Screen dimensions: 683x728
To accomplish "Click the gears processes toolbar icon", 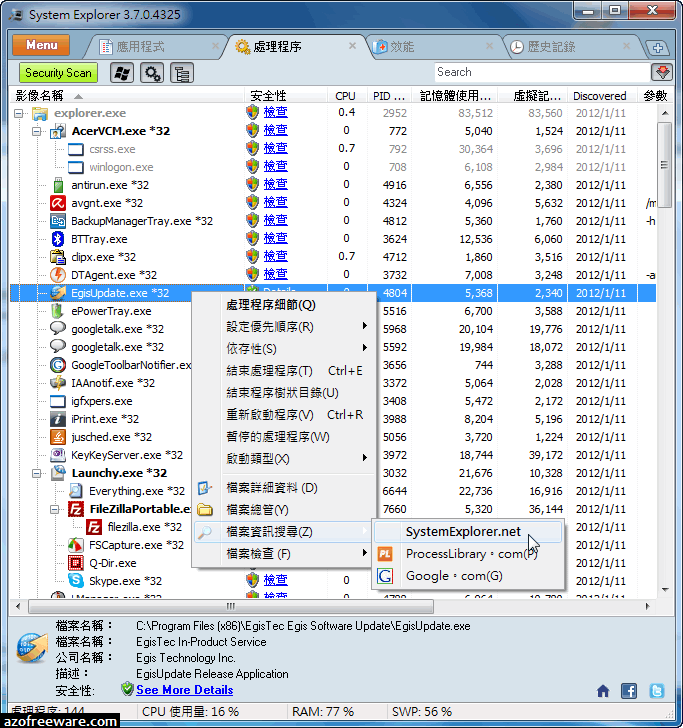I will point(152,73).
